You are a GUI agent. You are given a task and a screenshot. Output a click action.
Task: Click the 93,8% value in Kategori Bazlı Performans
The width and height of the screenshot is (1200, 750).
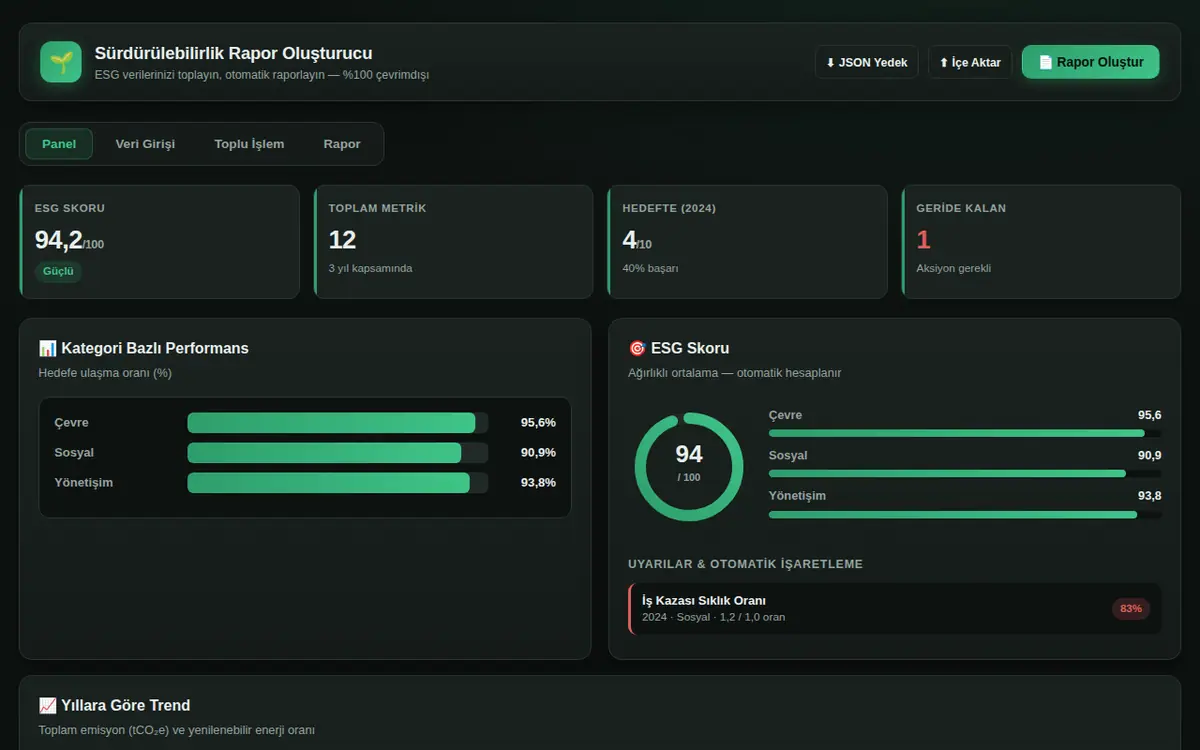pyautogui.click(x=538, y=483)
